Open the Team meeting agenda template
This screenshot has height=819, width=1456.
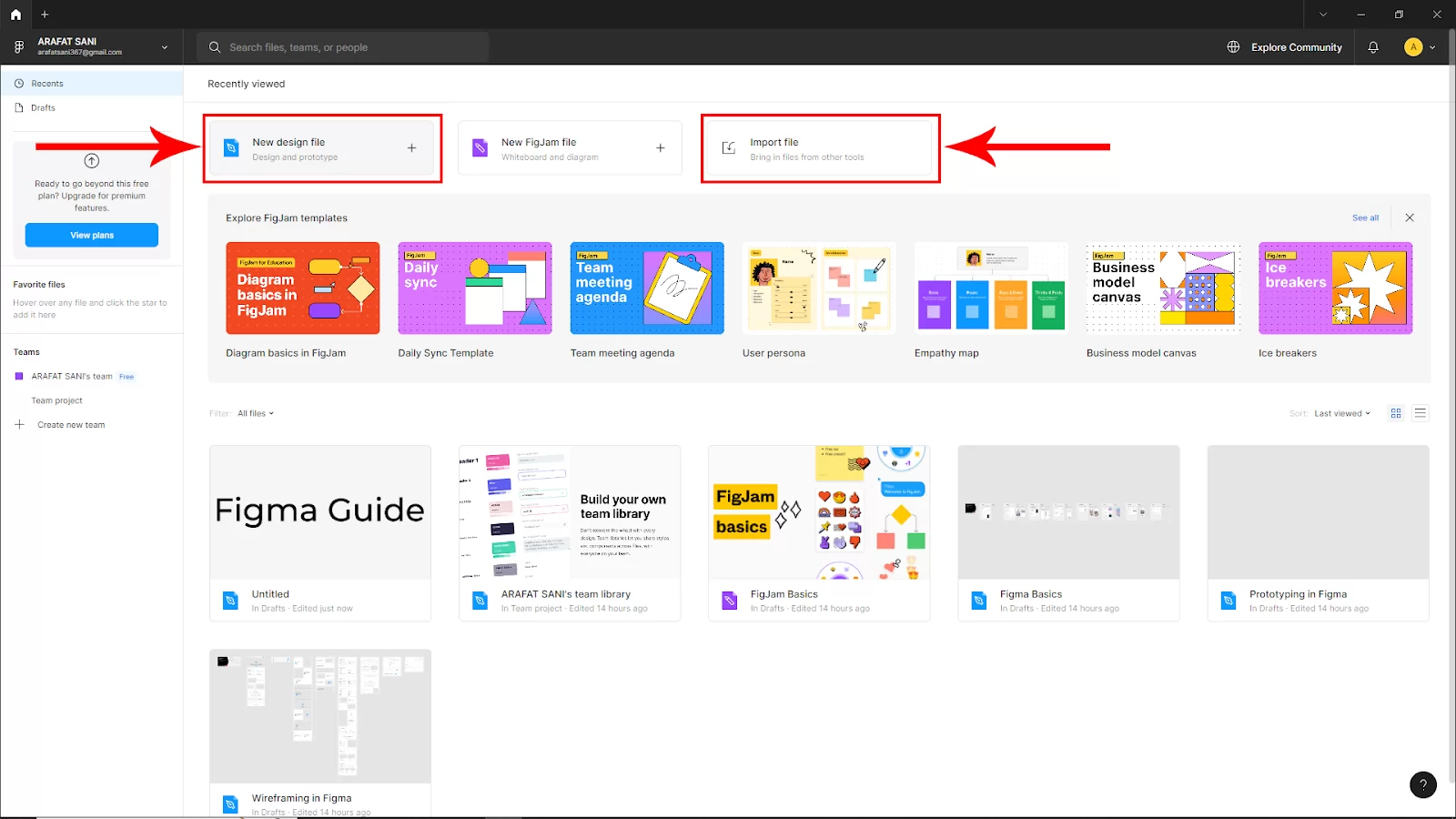[647, 288]
